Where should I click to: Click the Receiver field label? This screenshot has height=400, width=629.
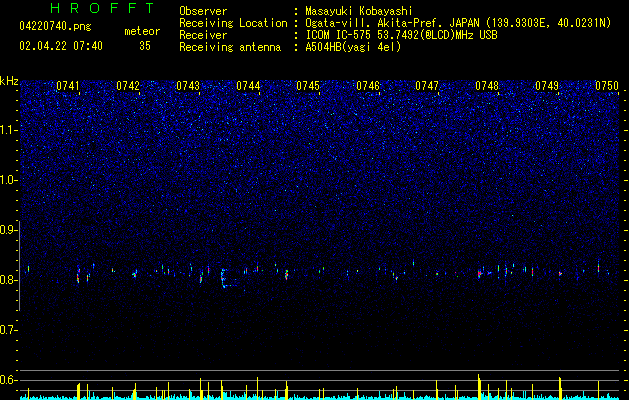(203, 35)
